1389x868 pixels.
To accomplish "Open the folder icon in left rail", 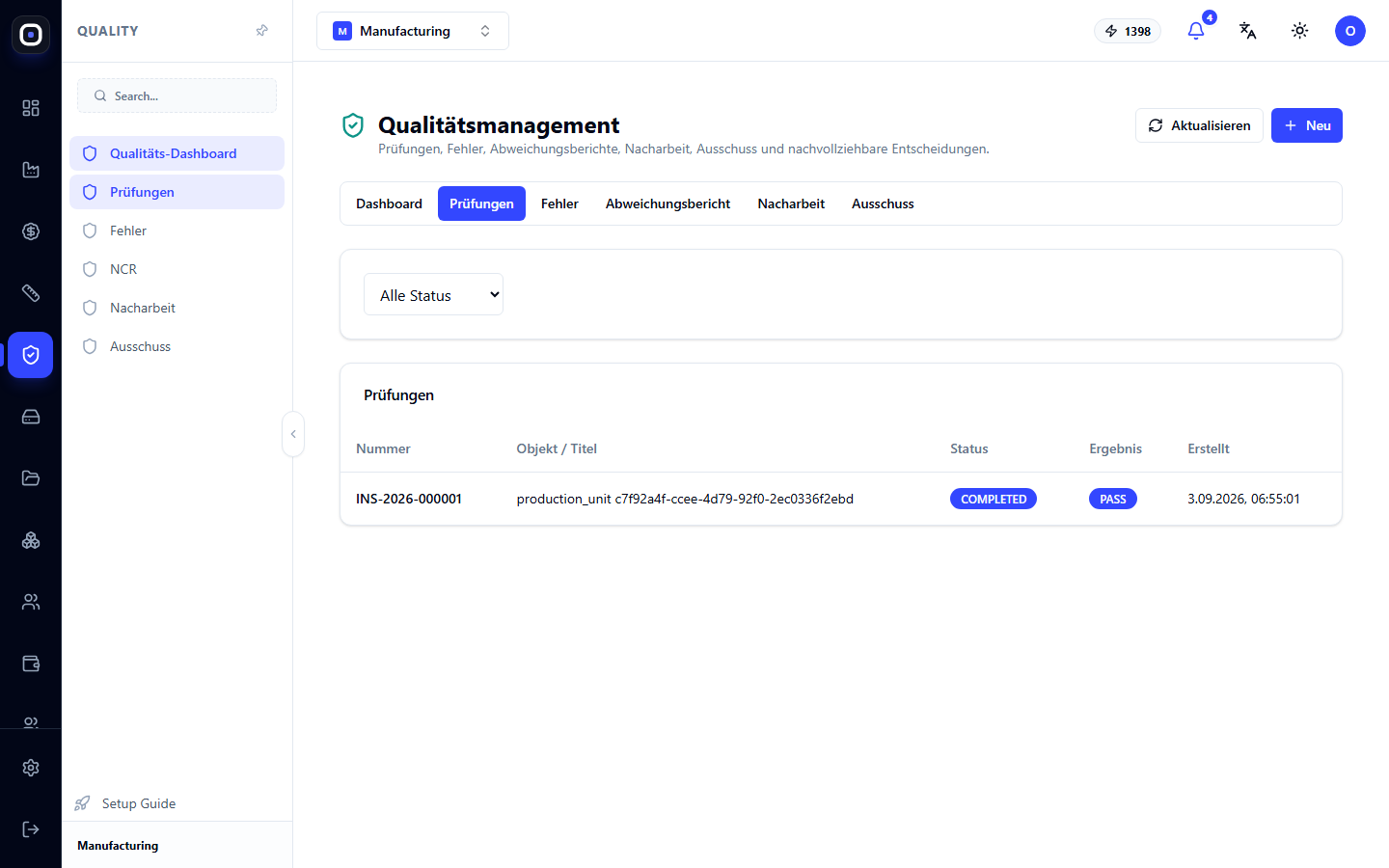I will 31,478.
